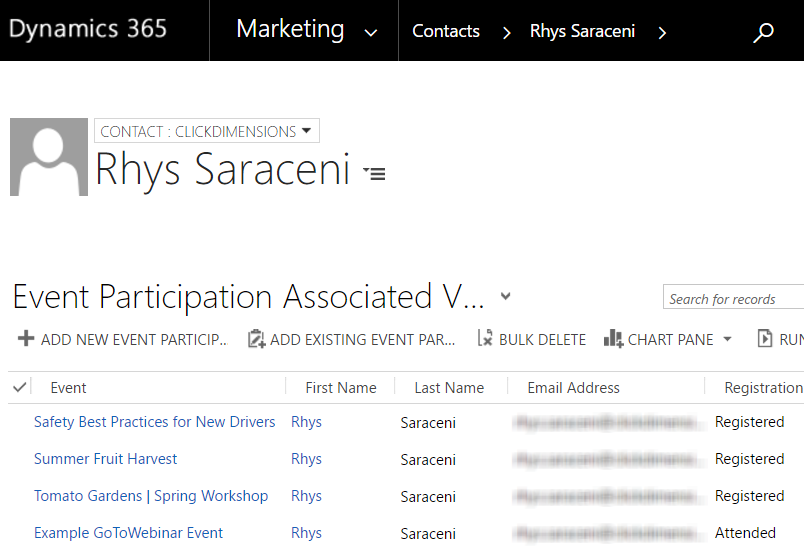The width and height of the screenshot is (804, 553).
Task: Expand the chevron after Rhys Saraceni breadcrumb
Action: click(x=662, y=33)
